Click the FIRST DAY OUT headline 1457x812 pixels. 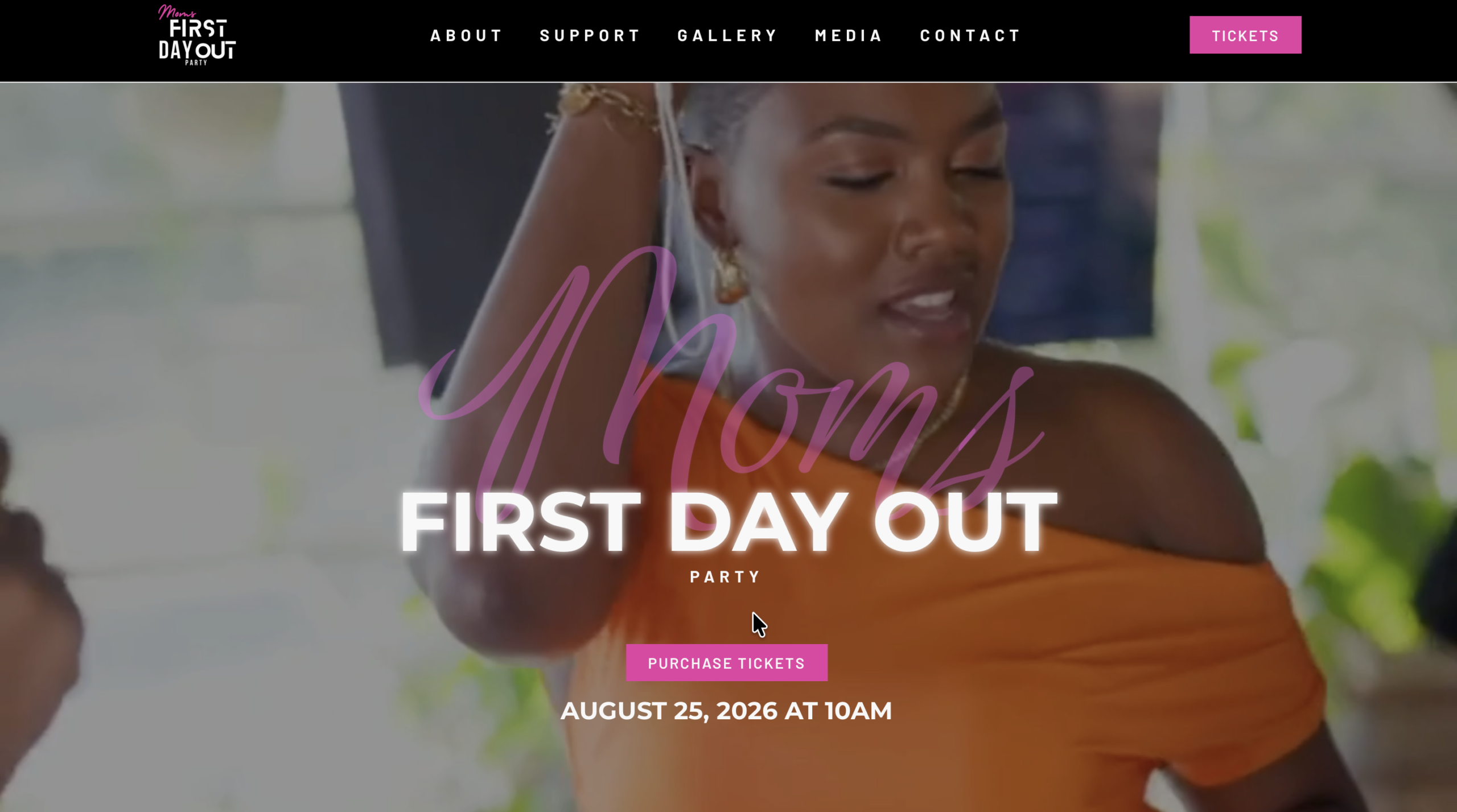pyautogui.click(x=728, y=522)
